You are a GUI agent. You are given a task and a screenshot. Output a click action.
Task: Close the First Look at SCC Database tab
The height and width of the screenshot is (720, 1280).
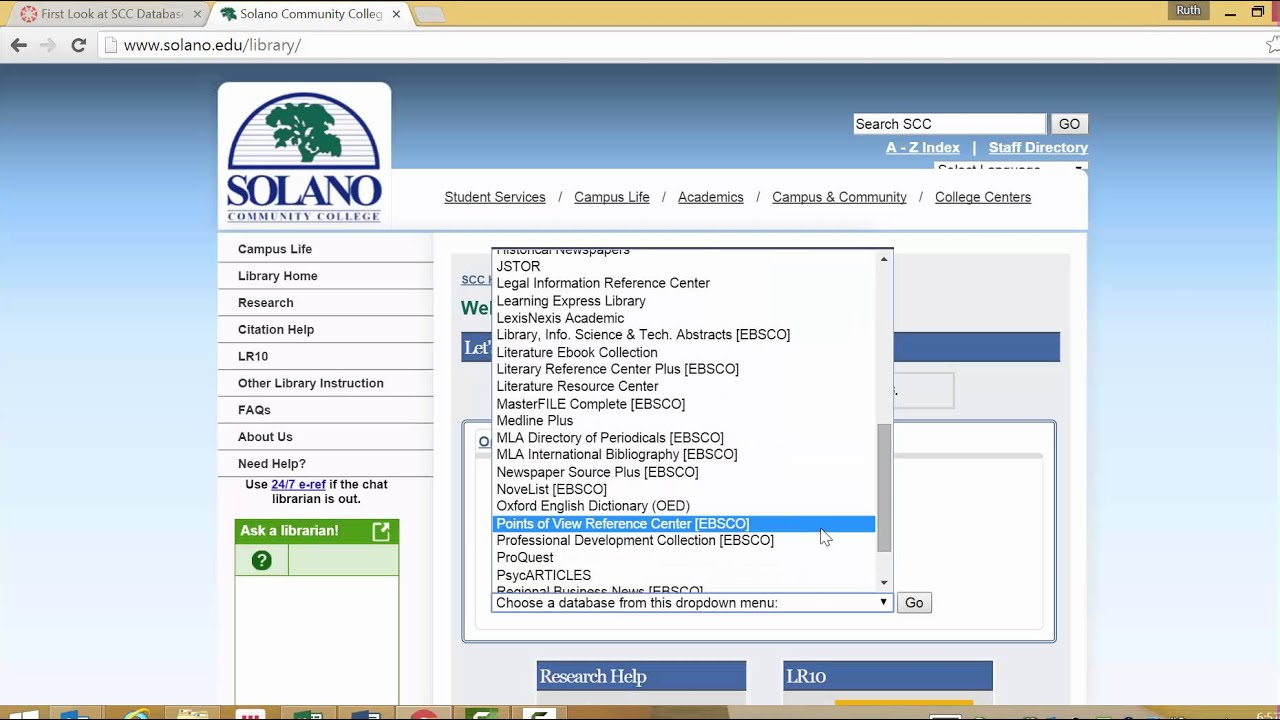197,14
